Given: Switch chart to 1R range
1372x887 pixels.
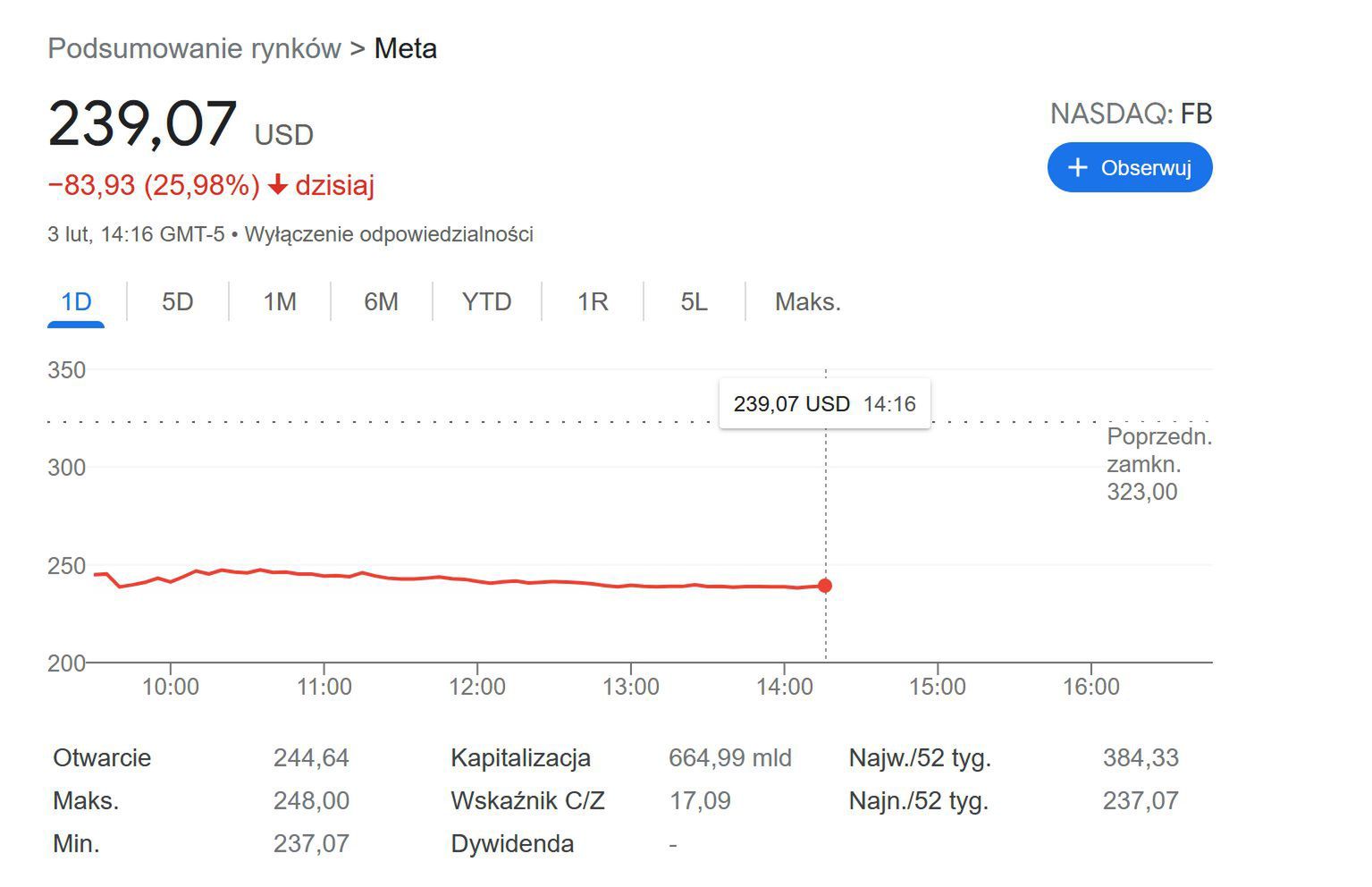Looking at the screenshot, I should click(593, 301).
